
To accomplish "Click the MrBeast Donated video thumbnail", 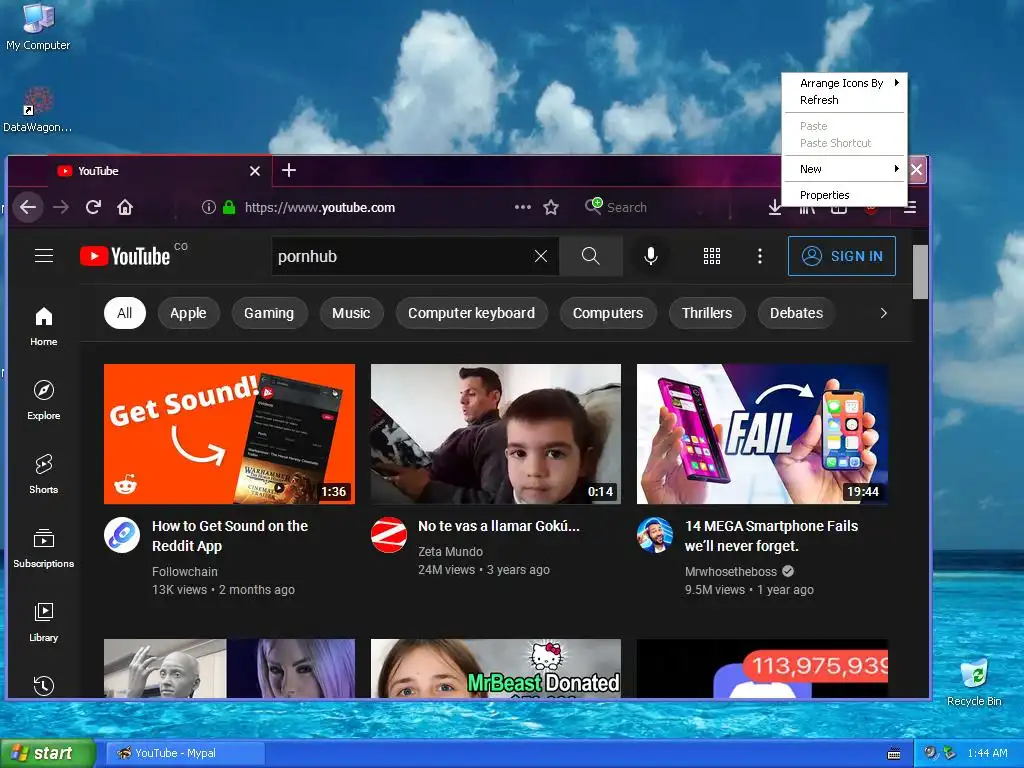I will [x=496, y=668].
